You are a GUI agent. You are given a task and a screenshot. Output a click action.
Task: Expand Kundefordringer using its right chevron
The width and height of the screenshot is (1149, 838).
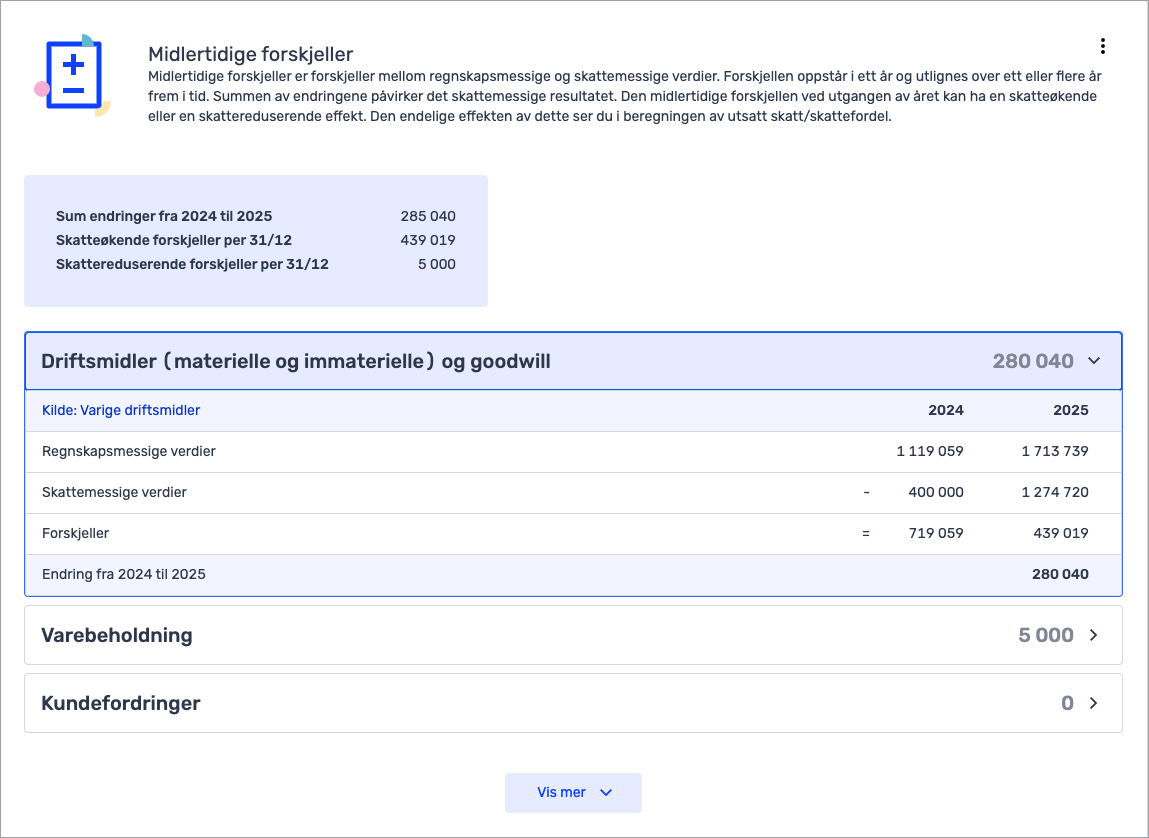click(1093, 703)
